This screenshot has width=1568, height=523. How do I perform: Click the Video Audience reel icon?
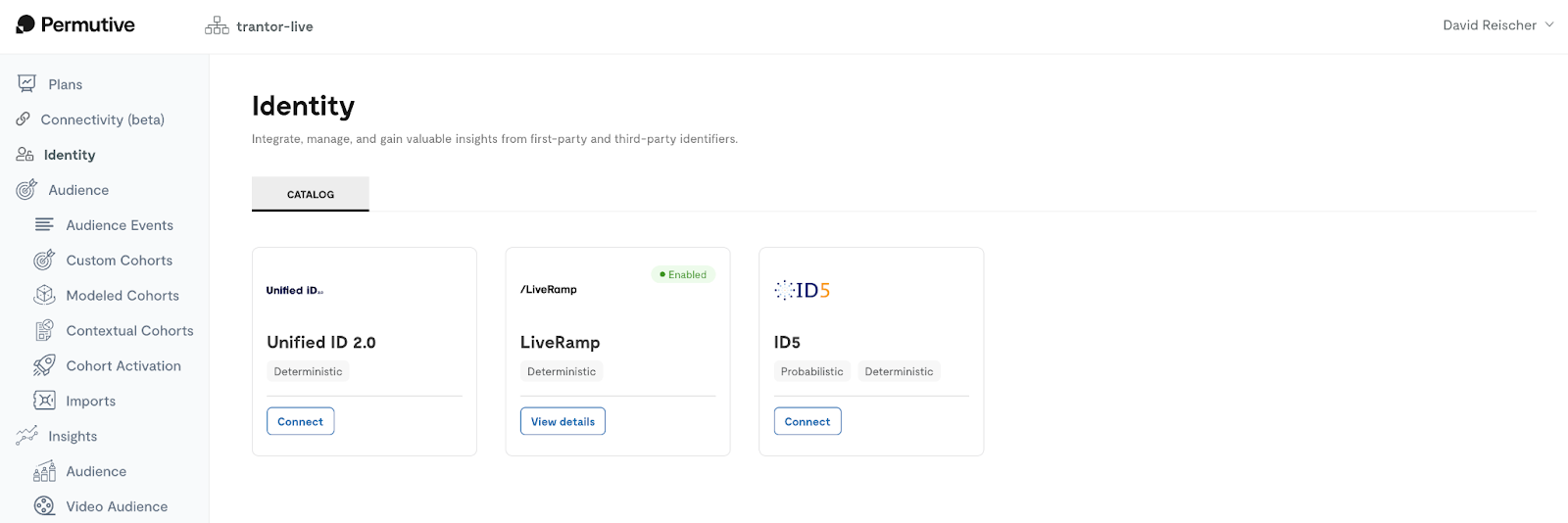point(44,506)
